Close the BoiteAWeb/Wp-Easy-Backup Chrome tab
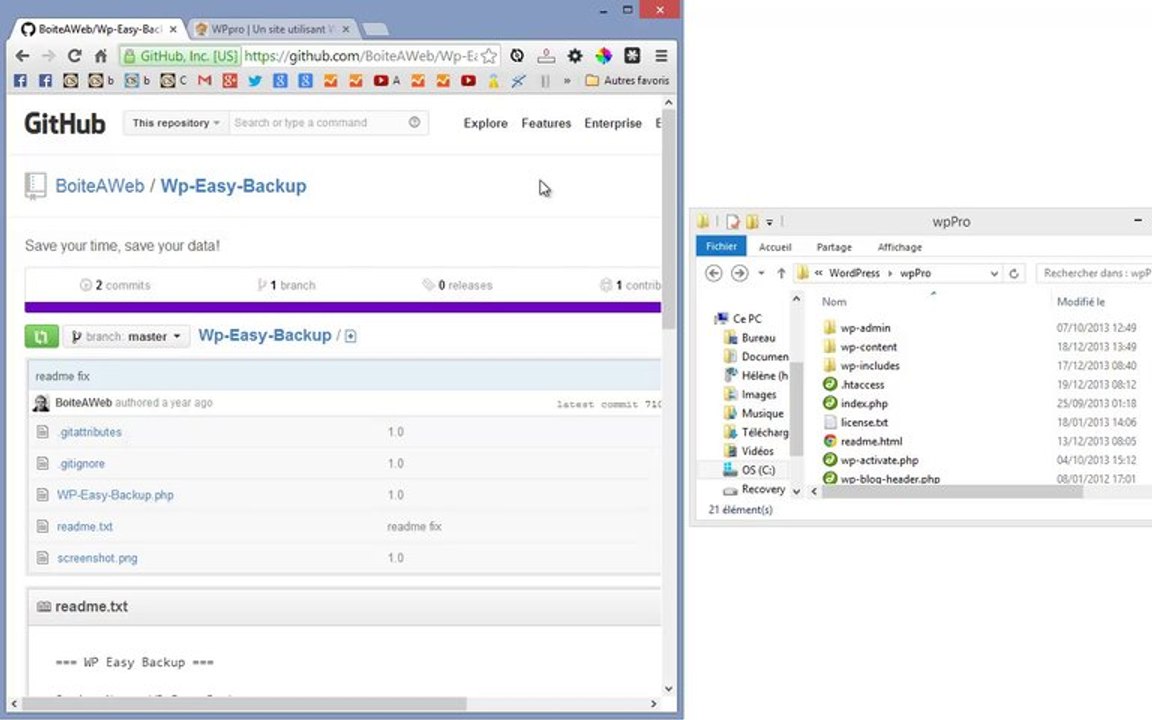Image resolution: width=1152 pixels, height=720 pixels. click(173, 29)
